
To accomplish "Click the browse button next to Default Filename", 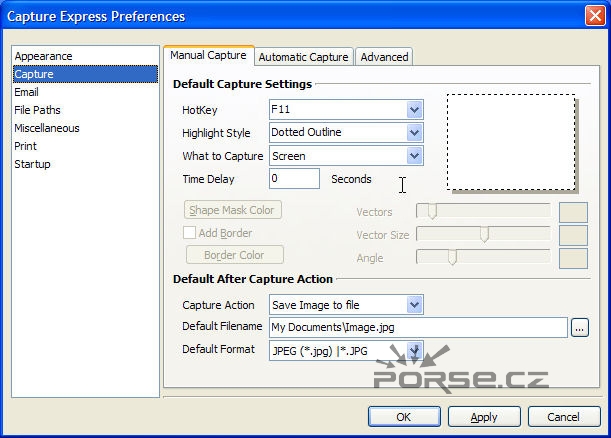I will tap(579, 327).
